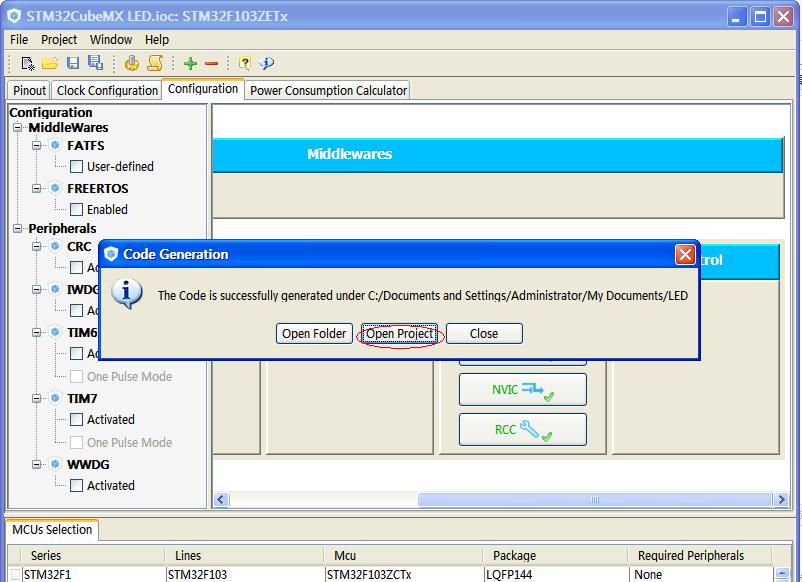Collapse the MiddleWares tree node
802x582 pixels.
pos(17,127)
